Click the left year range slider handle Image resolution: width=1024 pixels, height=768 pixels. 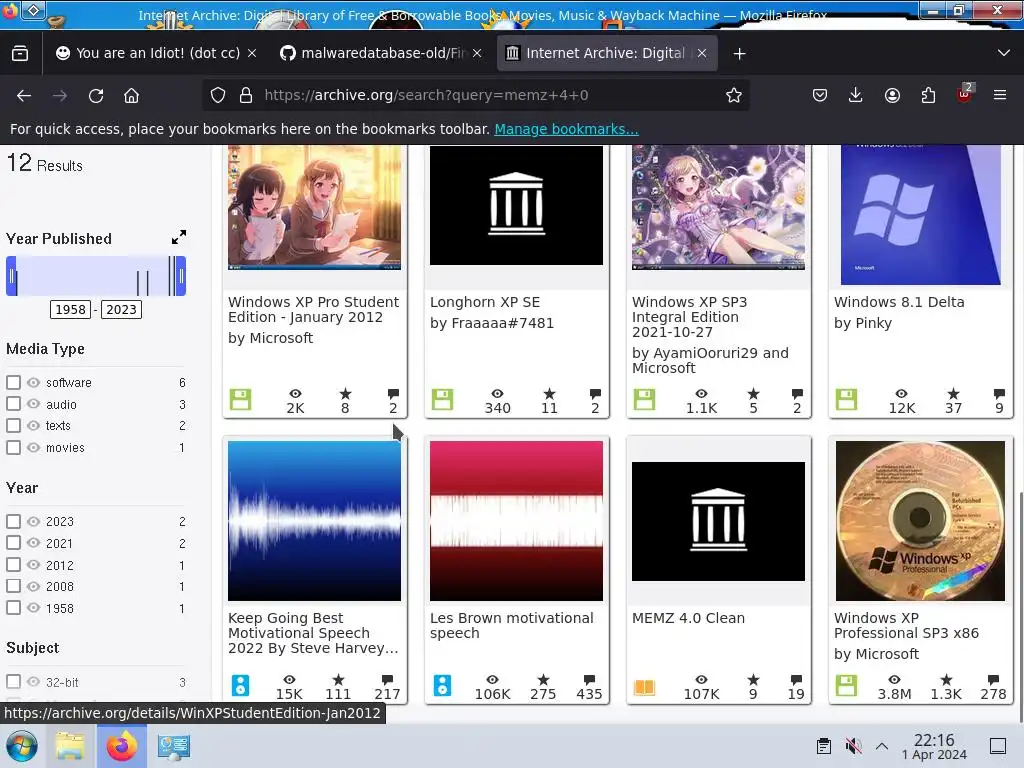point(11,276)
